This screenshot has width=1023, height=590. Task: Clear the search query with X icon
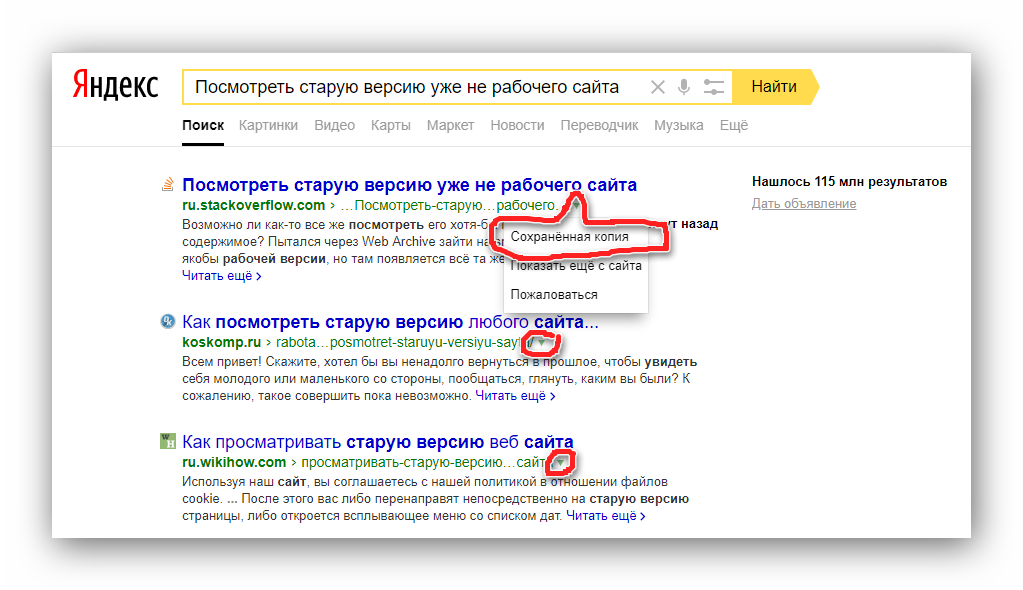tap(658, 87)
